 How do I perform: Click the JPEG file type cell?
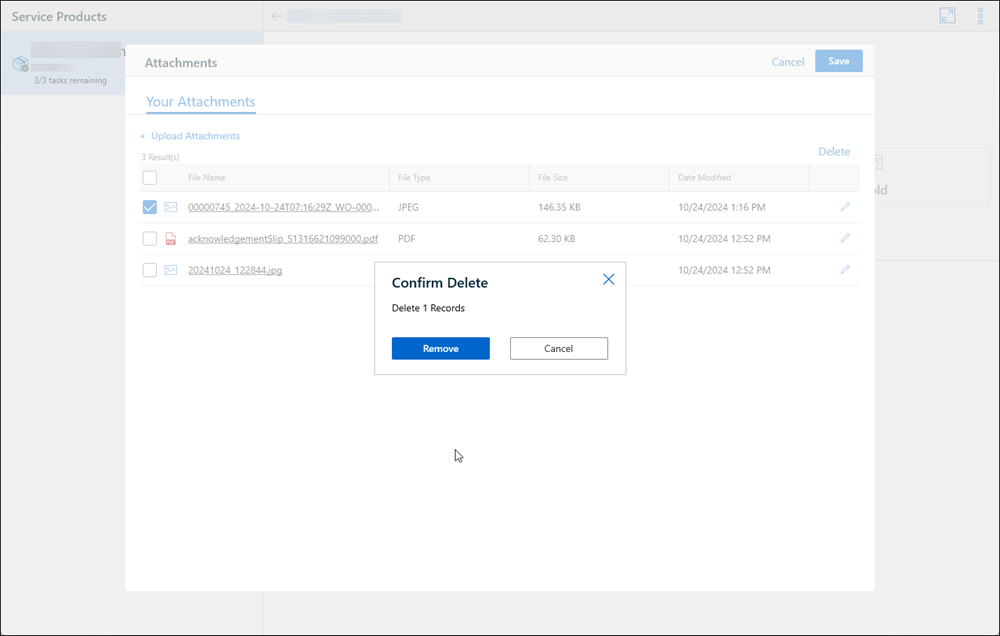pyautogui.click(x=408, y=207)
